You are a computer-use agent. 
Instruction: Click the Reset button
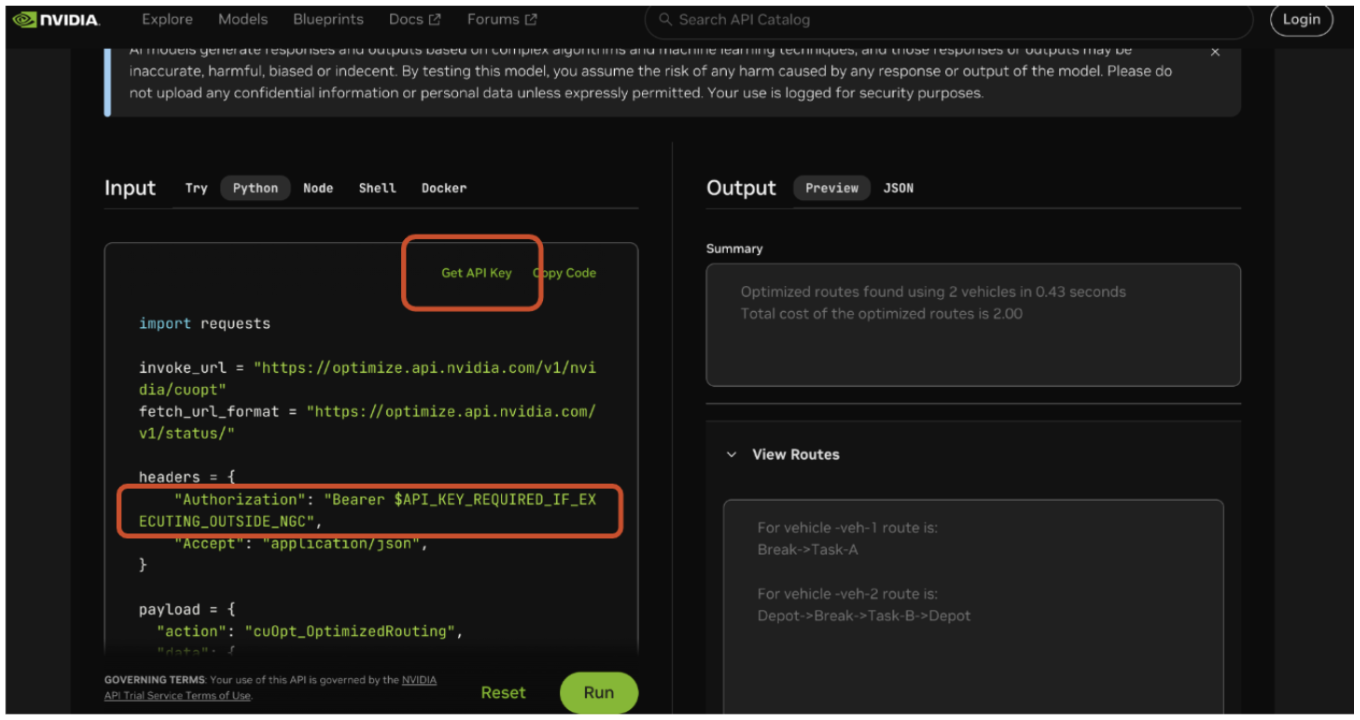(x=503, y=692)
